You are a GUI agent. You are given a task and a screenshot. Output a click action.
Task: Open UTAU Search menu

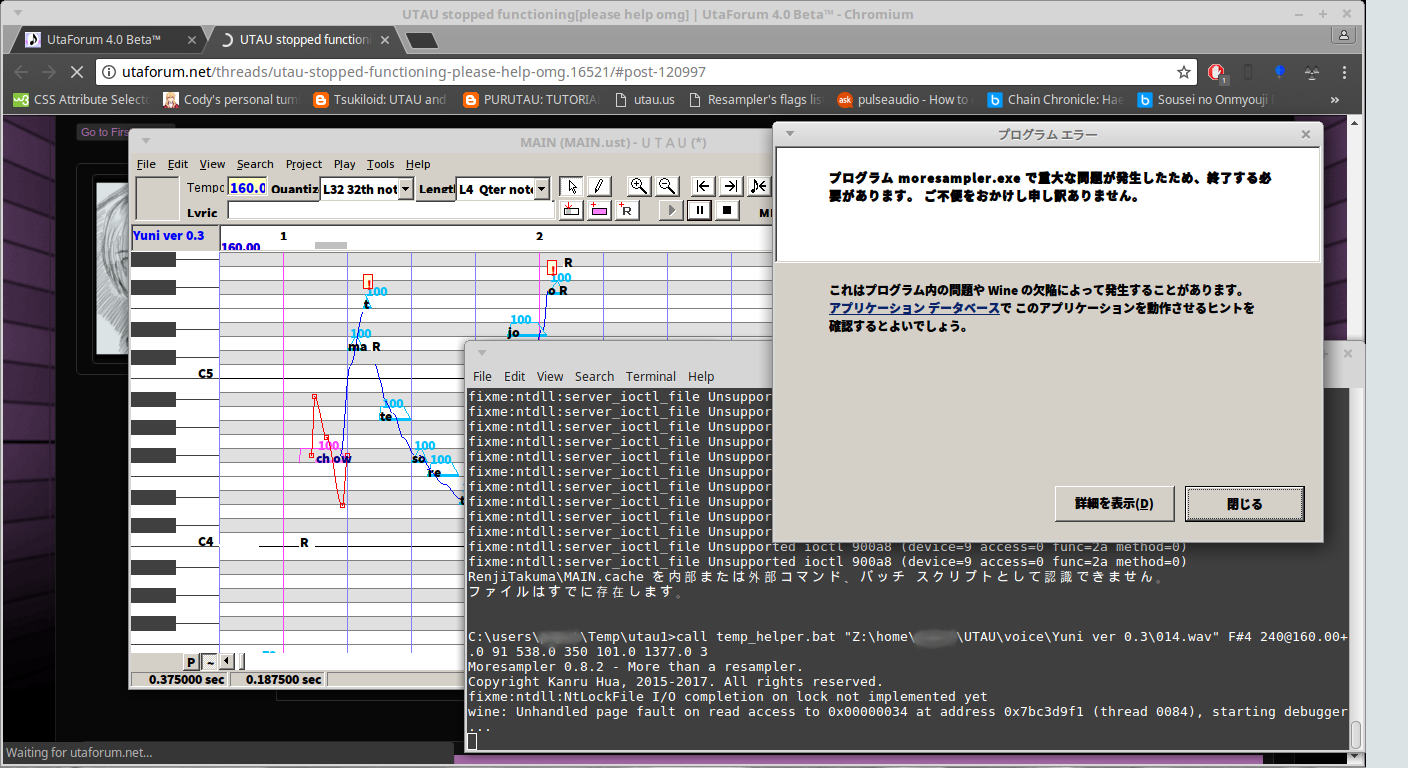[255, 164]
